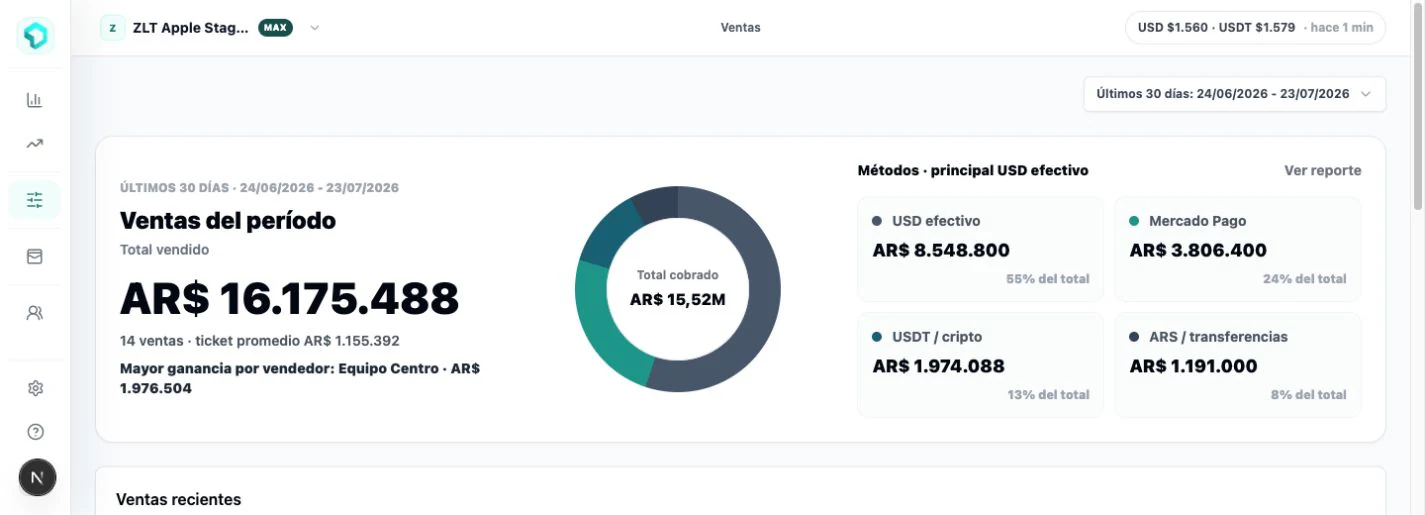The height and width of the screenshot is (515, 1425).
Task: Click the MAX plan badge
Action: pyautogui.click(x=276, y=28)
